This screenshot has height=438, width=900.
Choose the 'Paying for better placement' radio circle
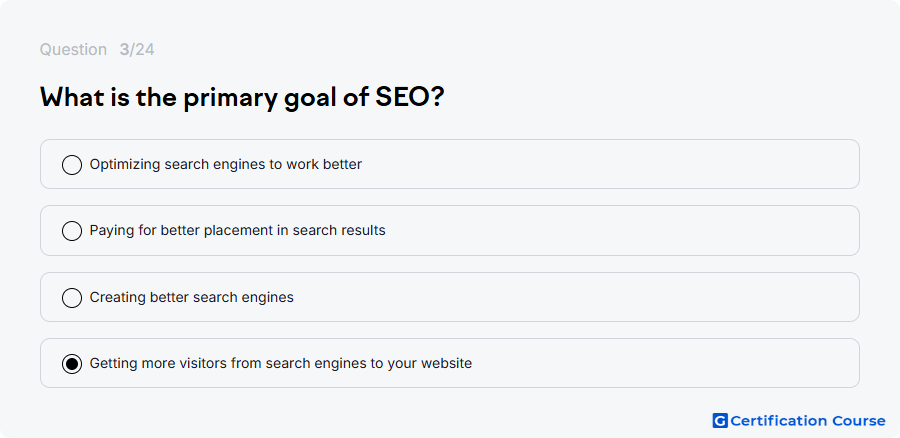(x=72, y=231)
